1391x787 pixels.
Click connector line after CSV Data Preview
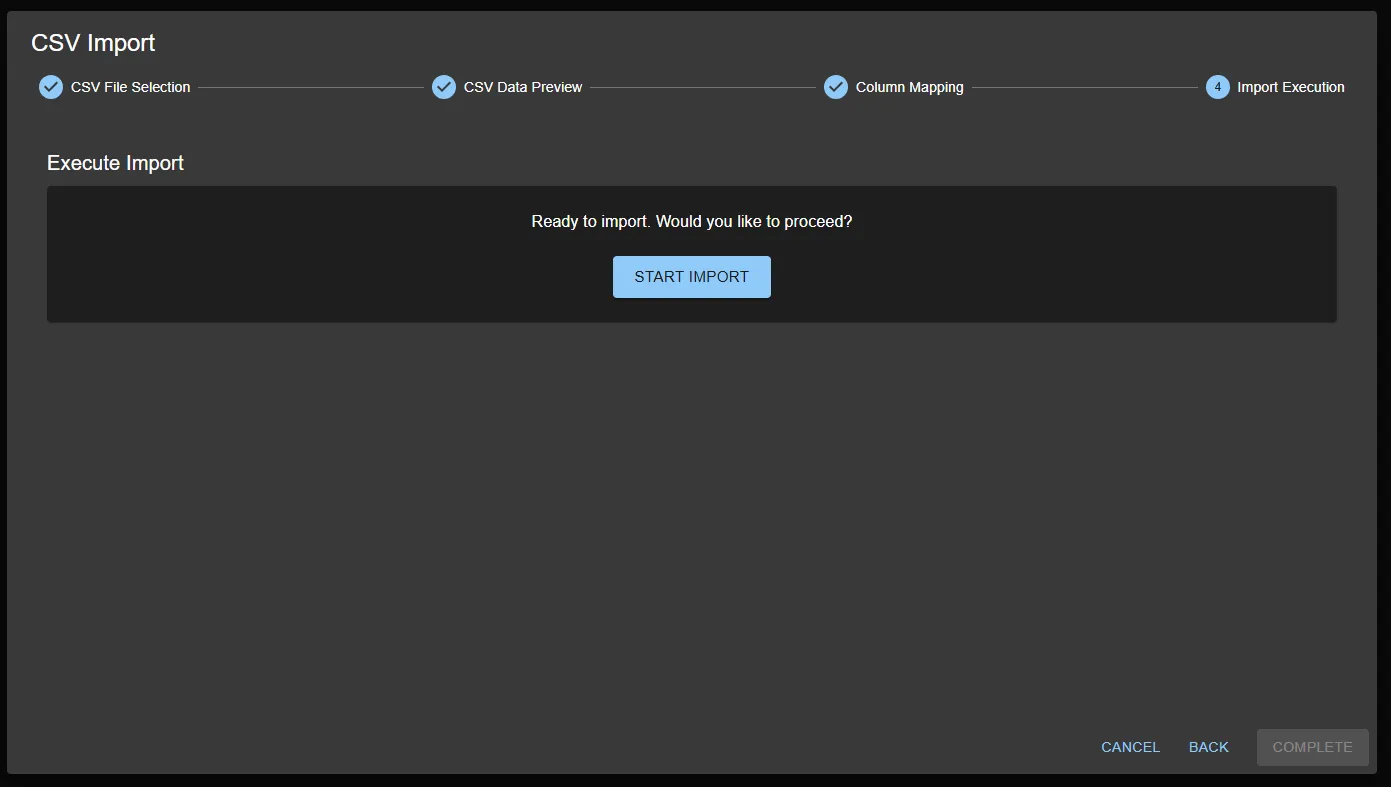tap(702, 87)
